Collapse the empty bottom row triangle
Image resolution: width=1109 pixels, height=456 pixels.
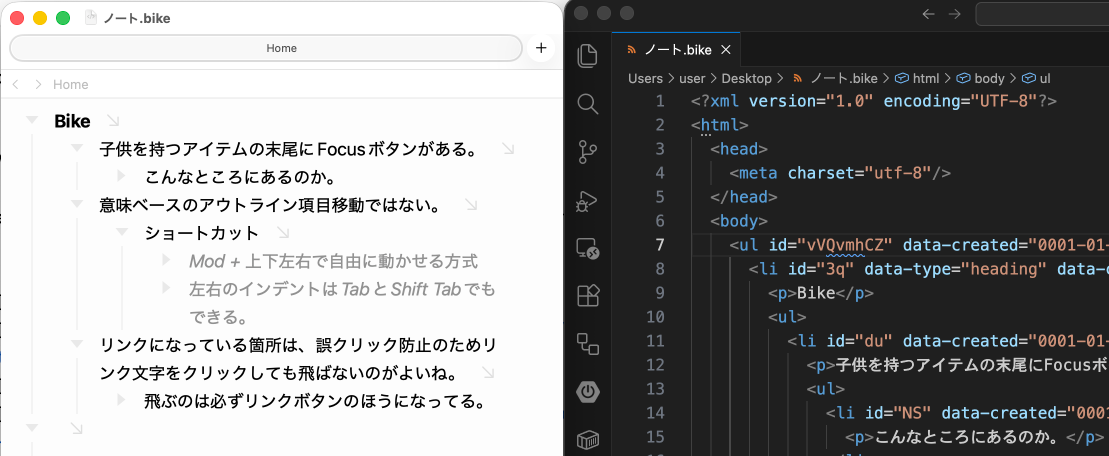(x=32, y=428)
